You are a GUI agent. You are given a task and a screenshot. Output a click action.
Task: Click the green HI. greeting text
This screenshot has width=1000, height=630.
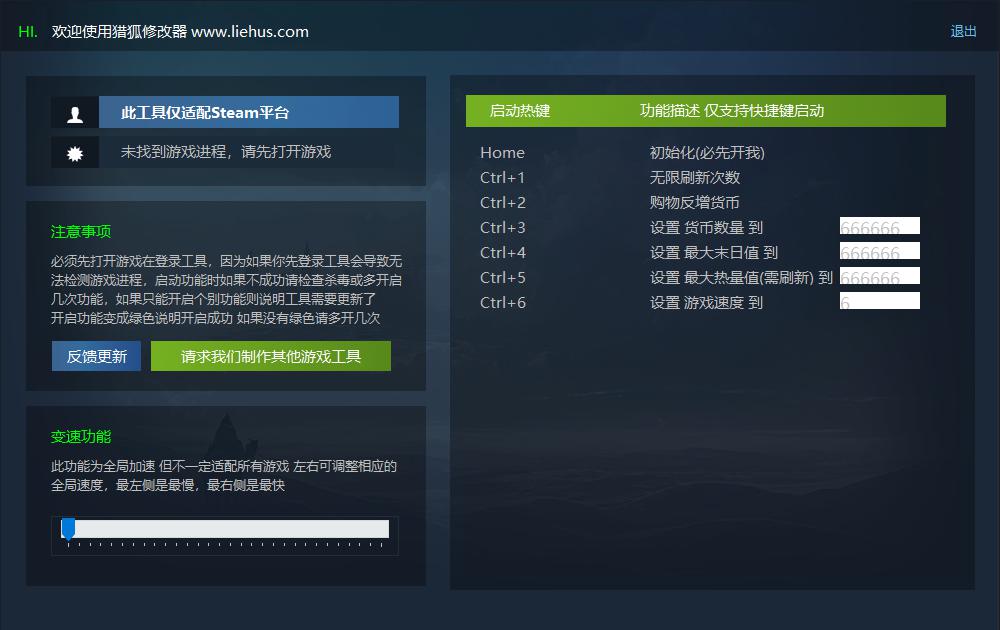click(28, 32)
